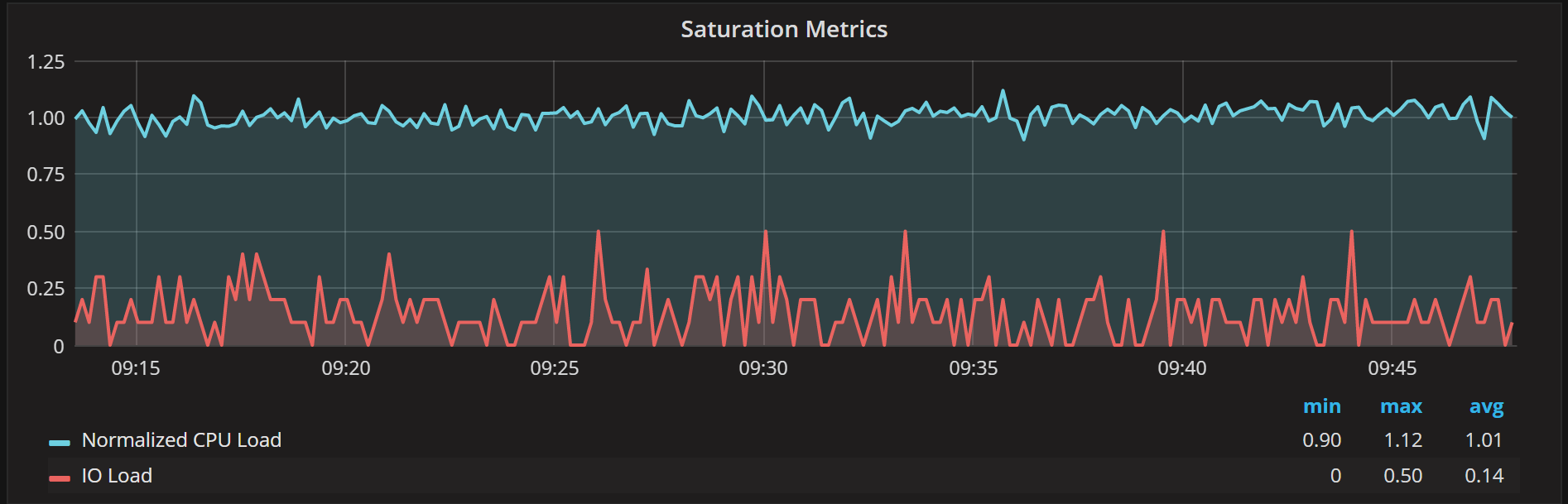The width and height of the screenshot is (1568, 504).
Task: Click IO Load max value 0.50
Action: pyautogui.click(x=1402, y=476)
